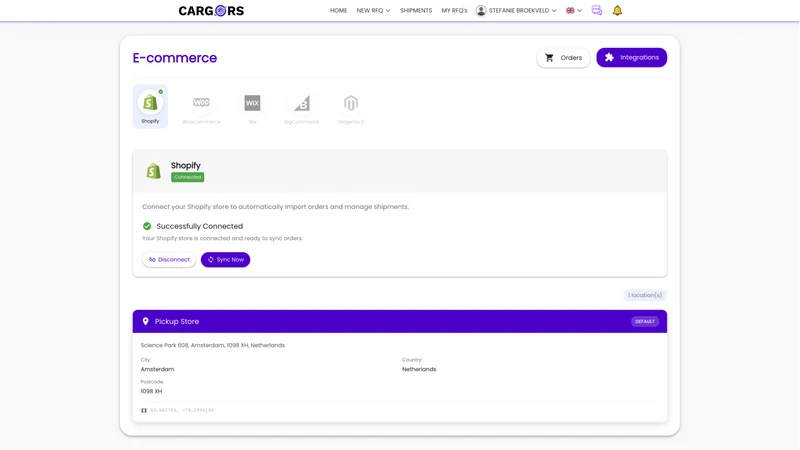
Task: Click the Amsterdam city value
Action: coord(157,369)
